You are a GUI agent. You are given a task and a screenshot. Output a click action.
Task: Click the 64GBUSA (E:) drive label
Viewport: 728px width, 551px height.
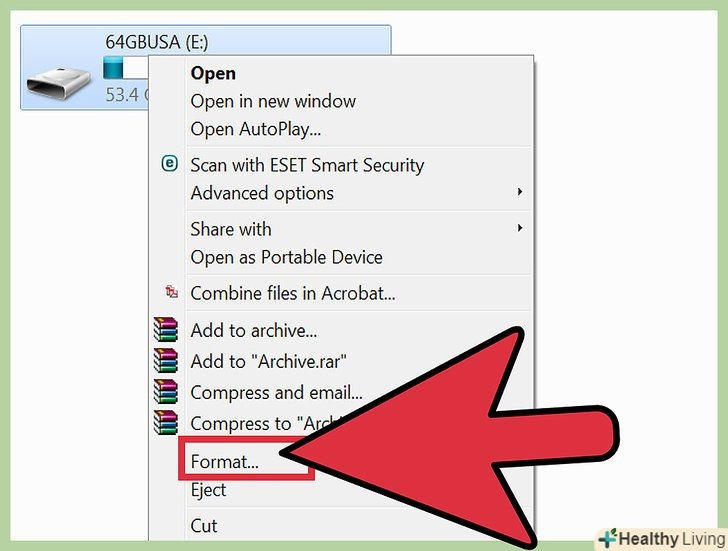click(157, 42)
